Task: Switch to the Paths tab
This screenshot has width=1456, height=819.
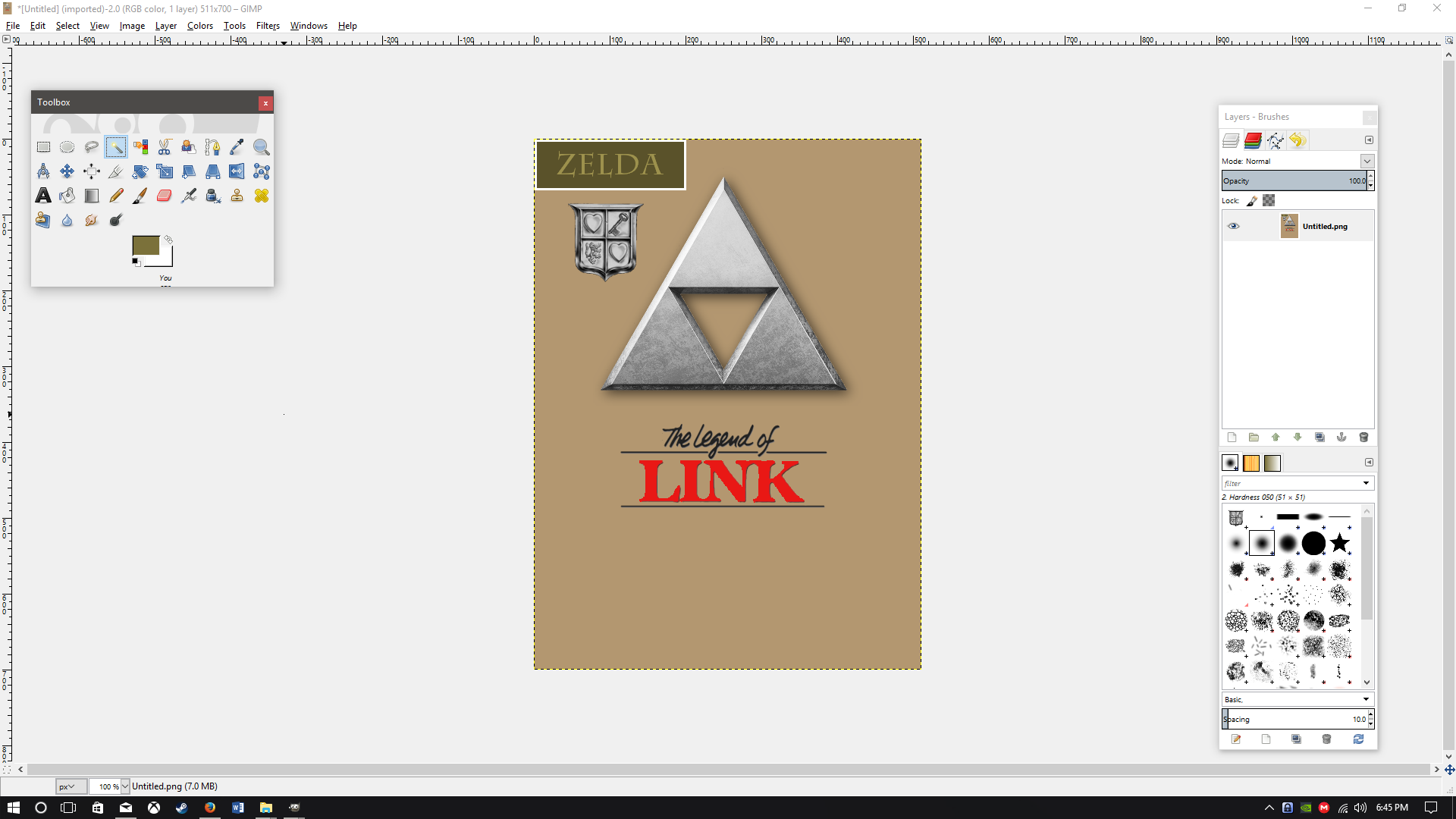Action: coord(1276,140)
